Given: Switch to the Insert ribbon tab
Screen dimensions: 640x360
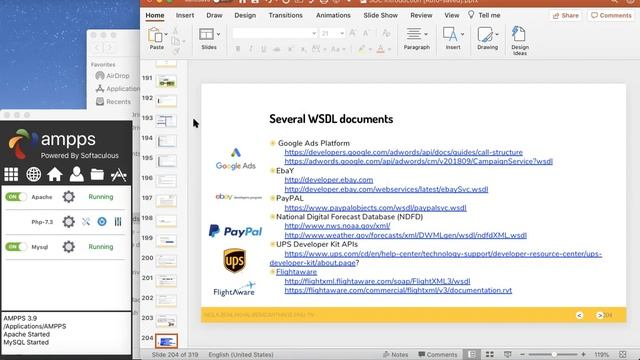Looking at the screenshot, I should (185, 15).
